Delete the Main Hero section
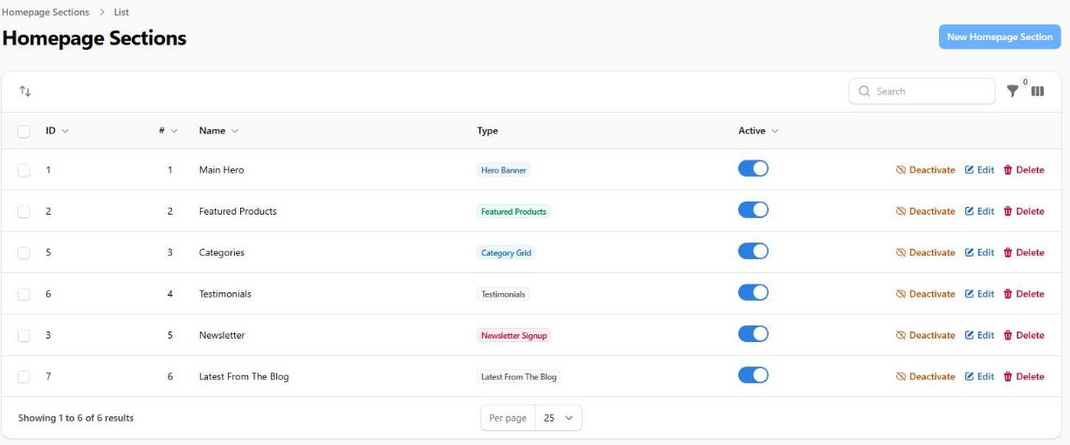Viewport: 1070px width, 445px height. coord(1024,170)
